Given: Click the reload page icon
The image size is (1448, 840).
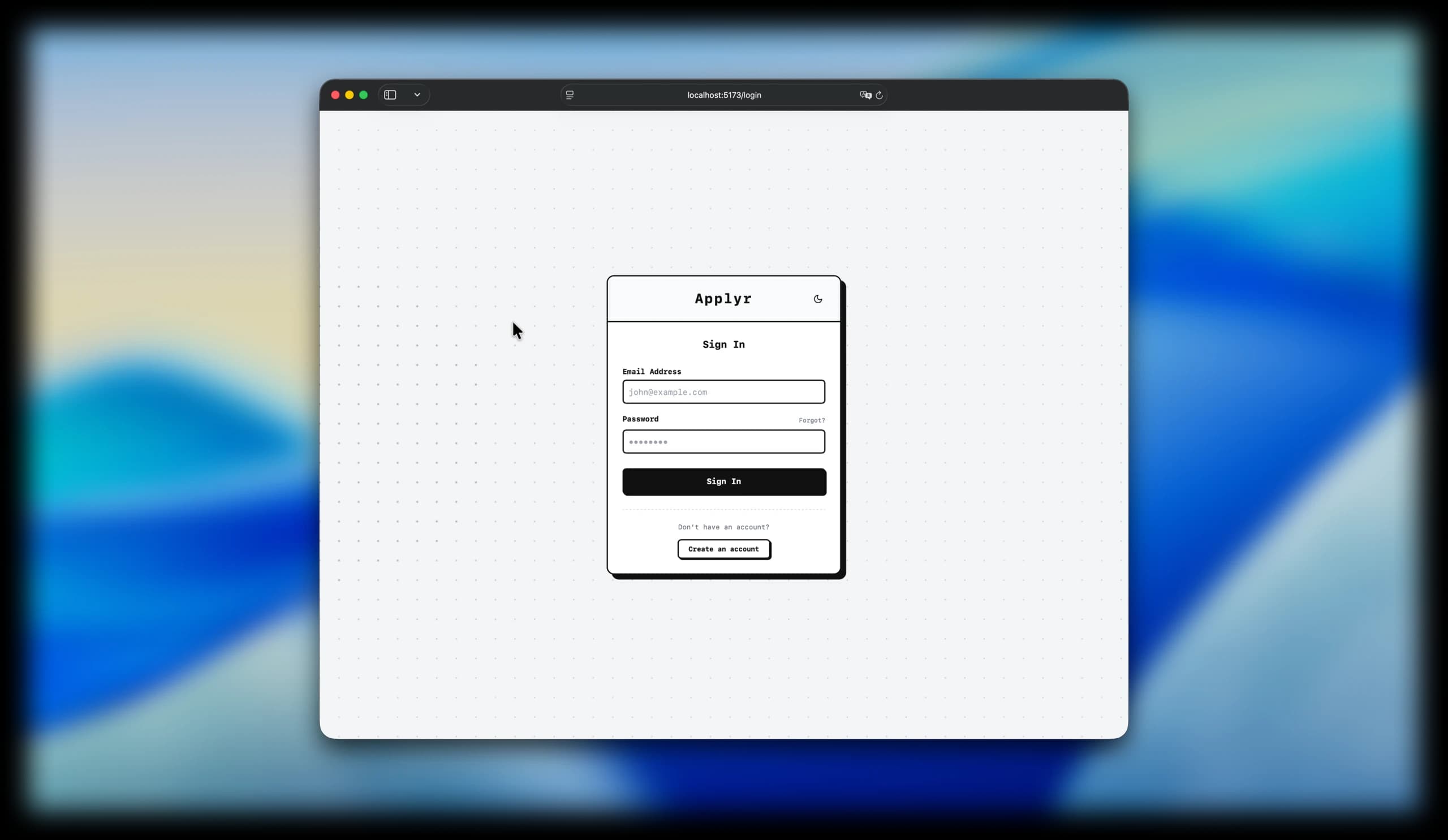Looking at the screenshot, I should click(878, 95).
